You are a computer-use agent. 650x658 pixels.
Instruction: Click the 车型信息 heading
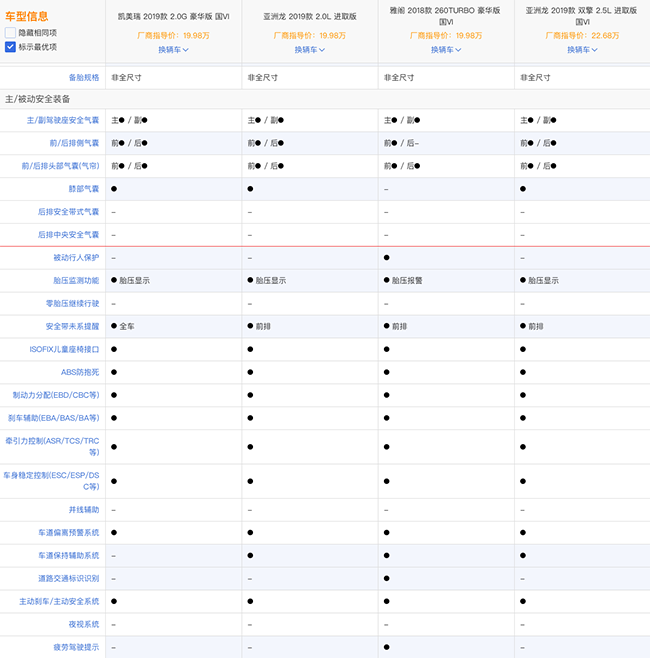[x=26, y=16]
